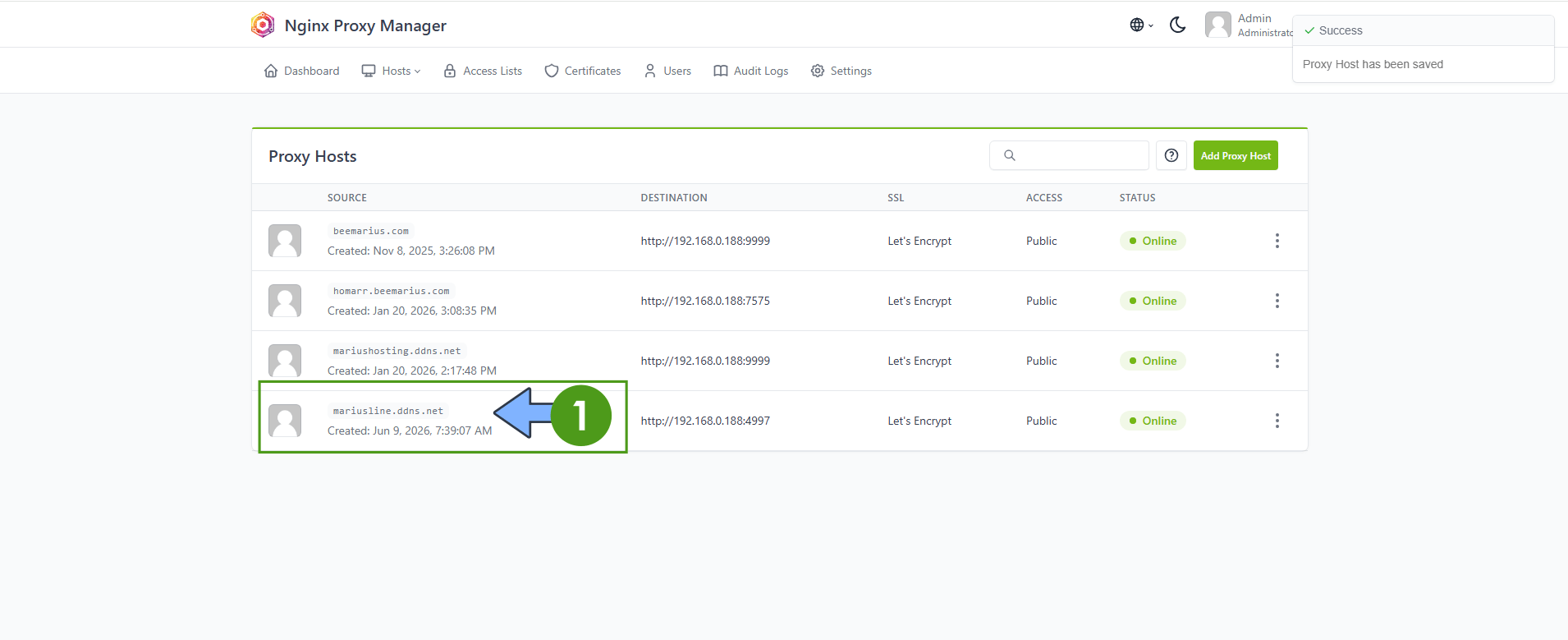The height and width of the screenshot is (640, 1568).
Task: Focus the proxy hosts search field
Action: (1069, 155)
